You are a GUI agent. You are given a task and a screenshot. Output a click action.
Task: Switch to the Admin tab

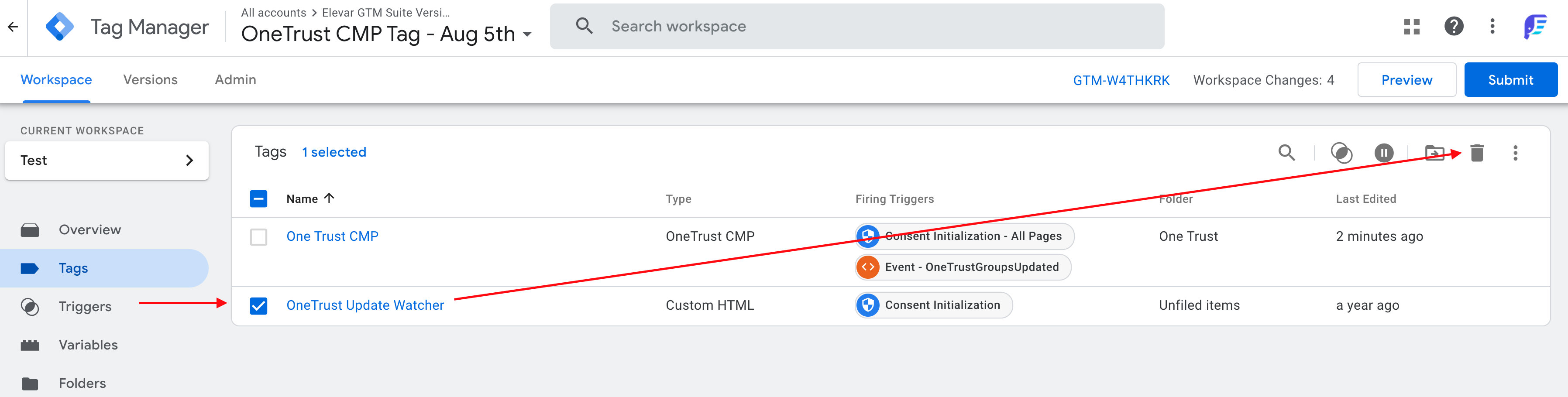pyautogui.click(x=235, y=80)
